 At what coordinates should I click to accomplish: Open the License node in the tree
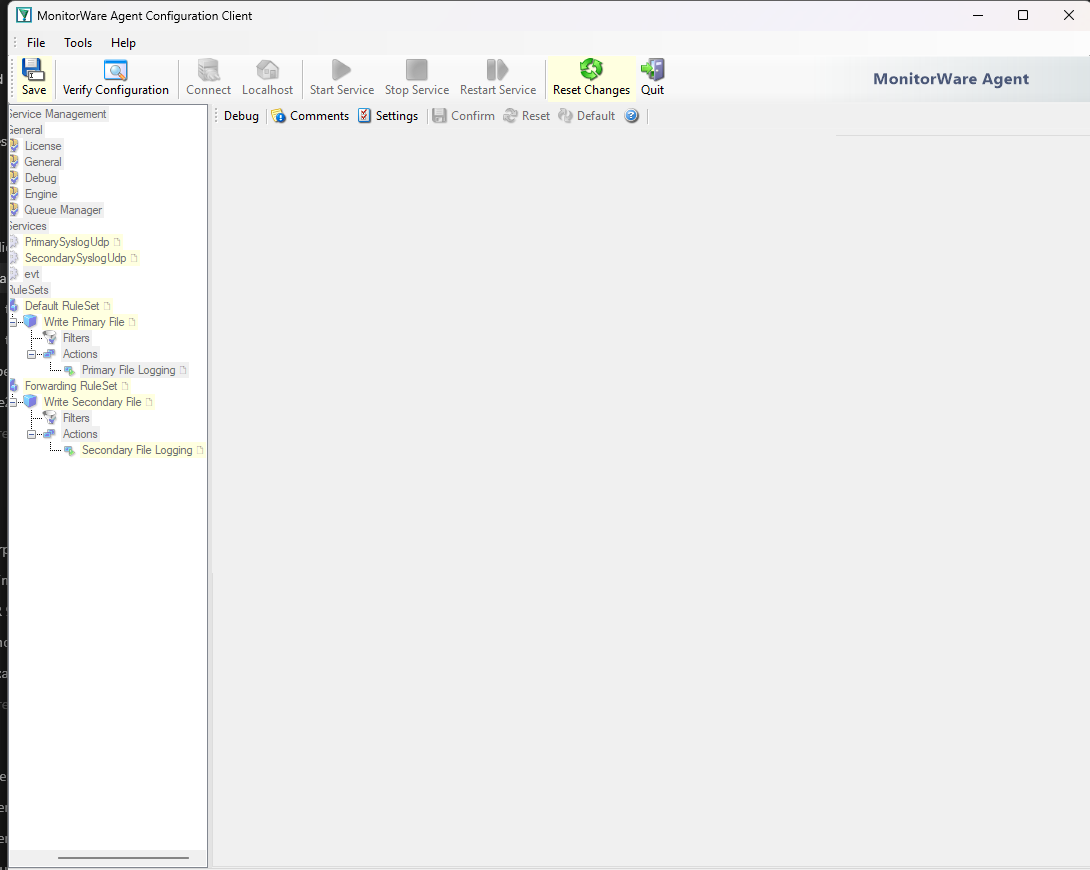pyautogui.click(x=43, y=146)
